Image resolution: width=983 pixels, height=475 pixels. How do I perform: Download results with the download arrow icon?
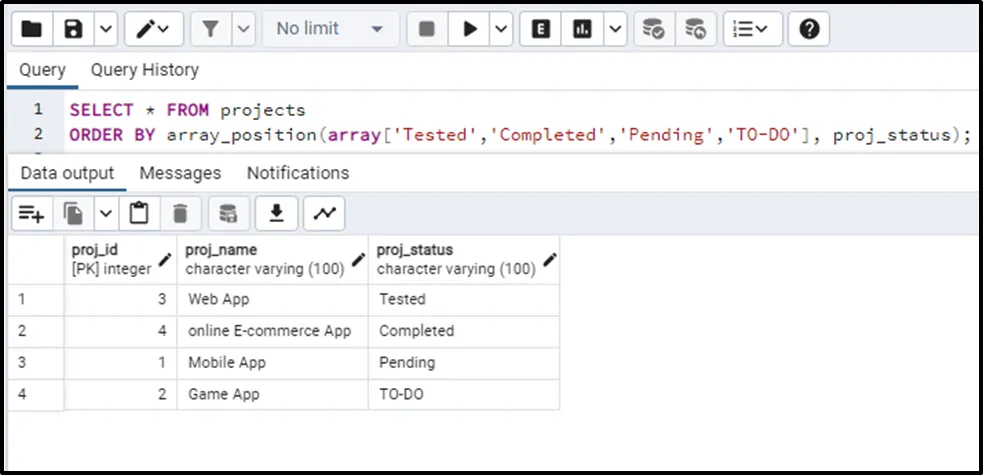click(x=277, y=213)
